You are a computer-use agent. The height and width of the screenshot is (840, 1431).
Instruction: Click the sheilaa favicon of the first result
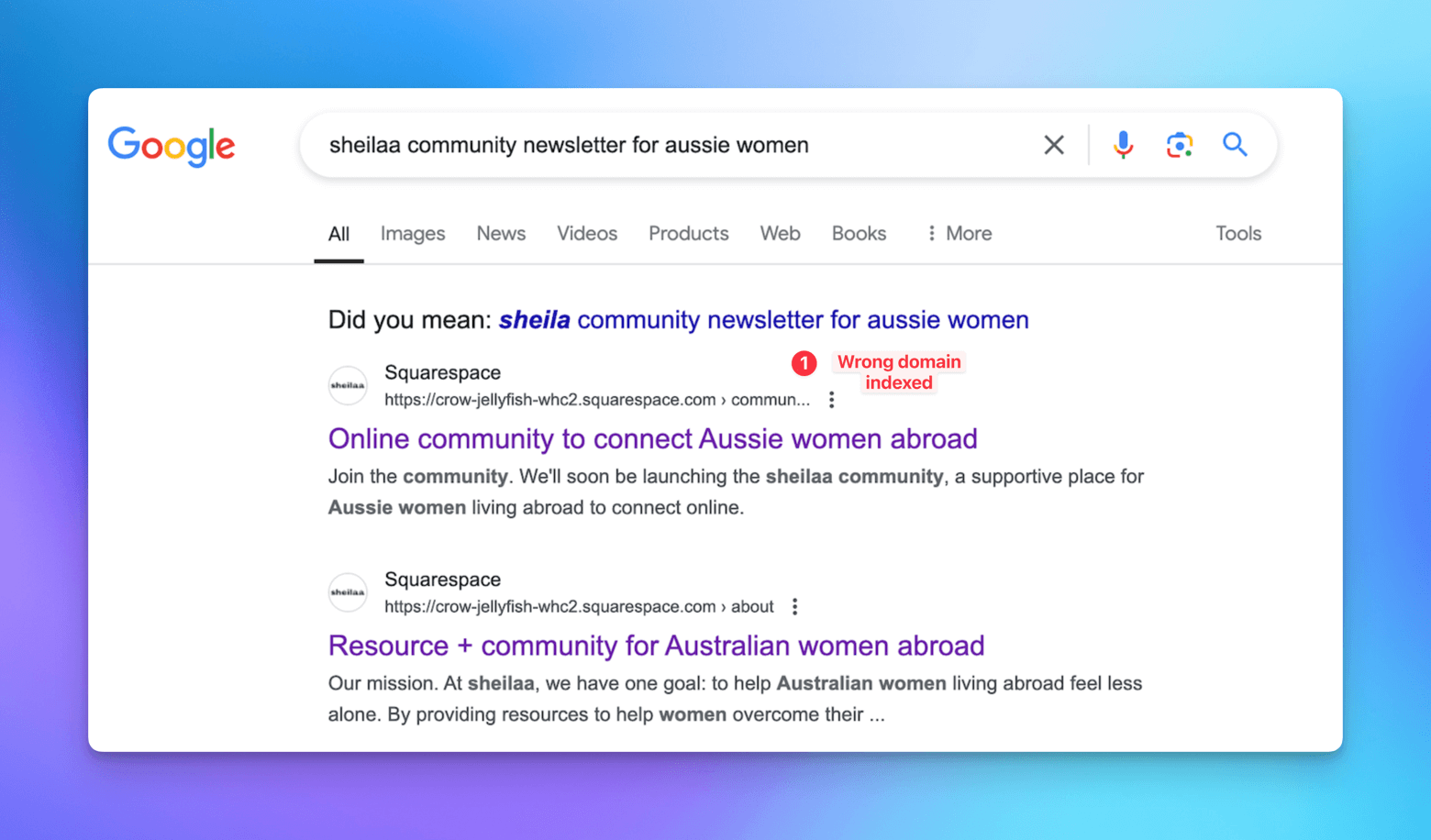[x=348, y=386]
